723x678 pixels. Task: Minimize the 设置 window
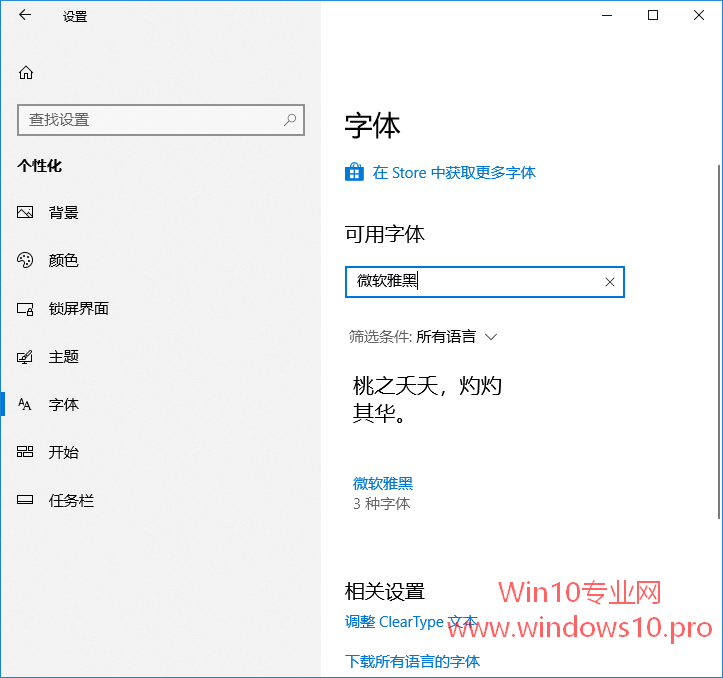[x=607, y=15]
